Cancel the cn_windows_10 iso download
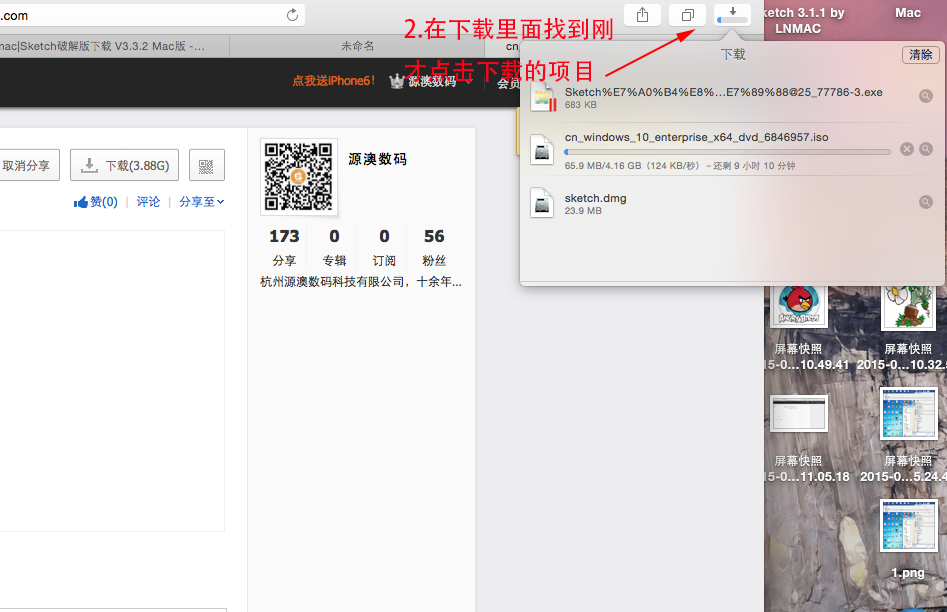 click(x=907, y=149)
